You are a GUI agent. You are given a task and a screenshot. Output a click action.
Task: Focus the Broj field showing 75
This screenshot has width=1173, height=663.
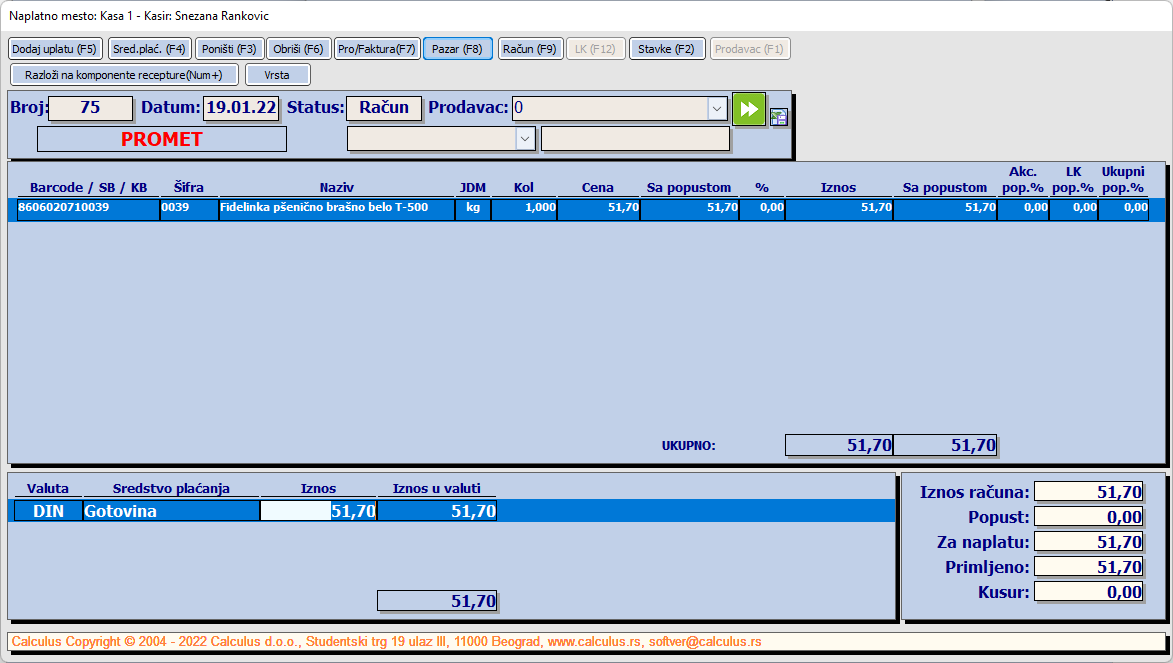(x=91, y=108)
